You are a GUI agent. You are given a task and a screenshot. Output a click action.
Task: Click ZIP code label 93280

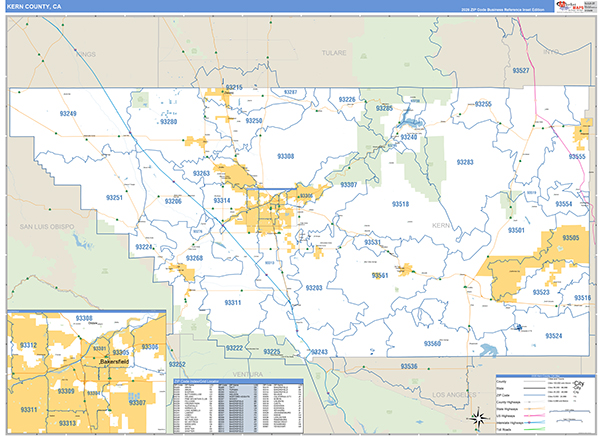pos(169,122)
